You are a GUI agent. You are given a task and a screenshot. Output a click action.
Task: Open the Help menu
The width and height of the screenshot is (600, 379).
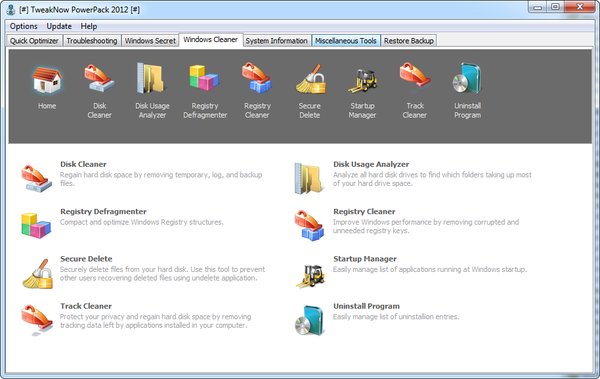click(x=89, y=26)
